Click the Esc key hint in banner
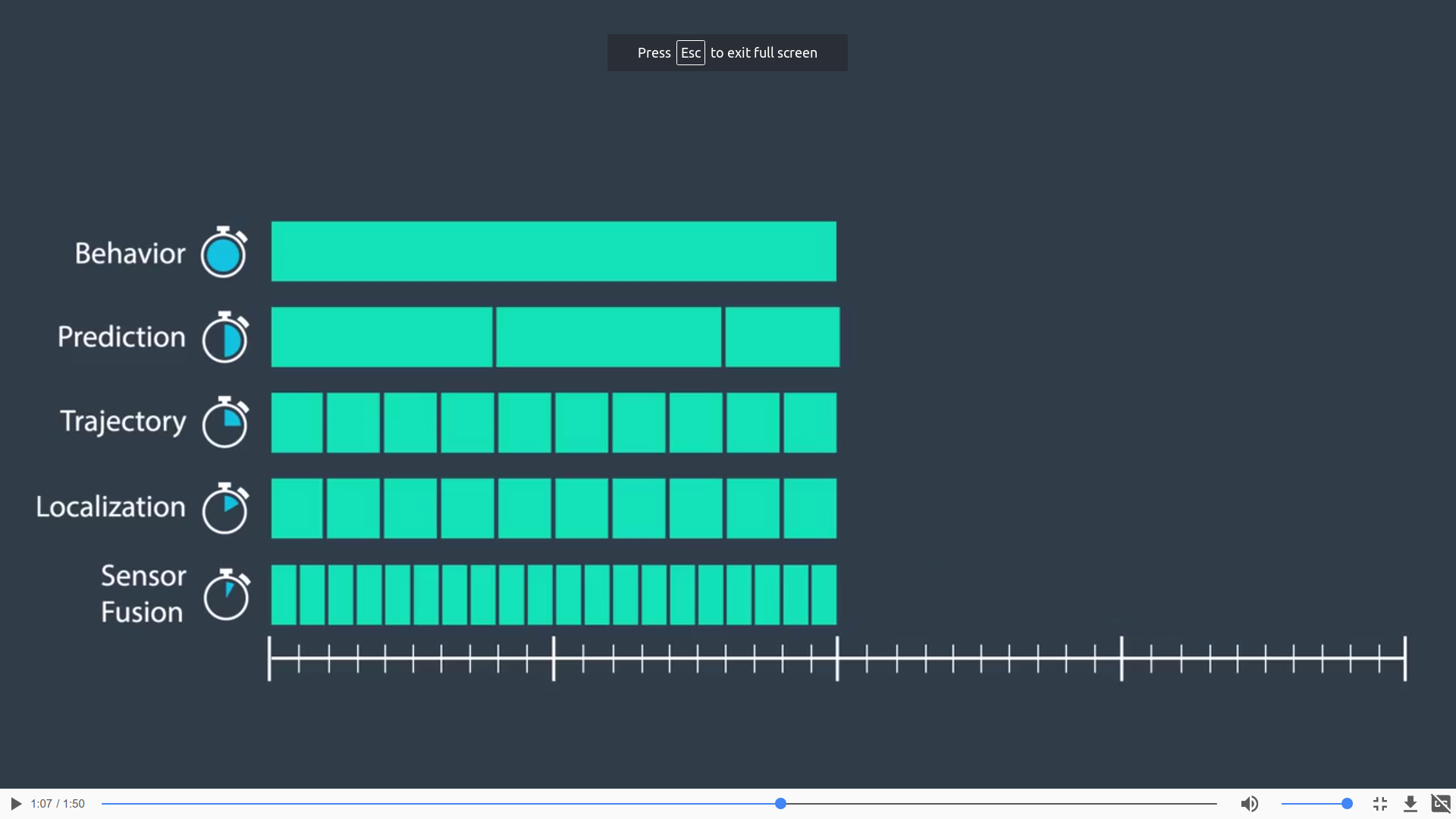This screenshot has height=819, width=1456. click(690, 53)
